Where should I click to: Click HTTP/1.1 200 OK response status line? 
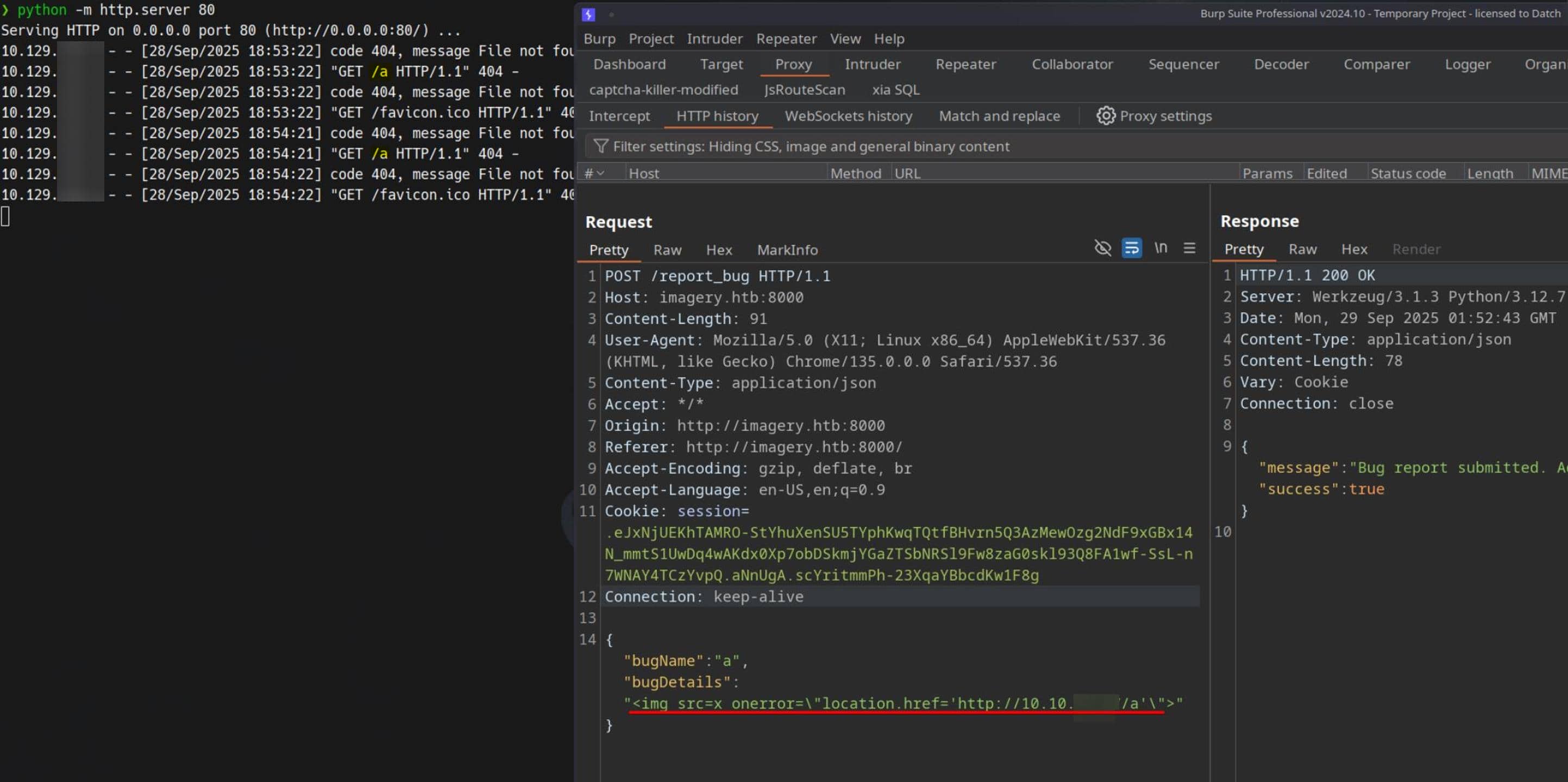coord(1307,276)
